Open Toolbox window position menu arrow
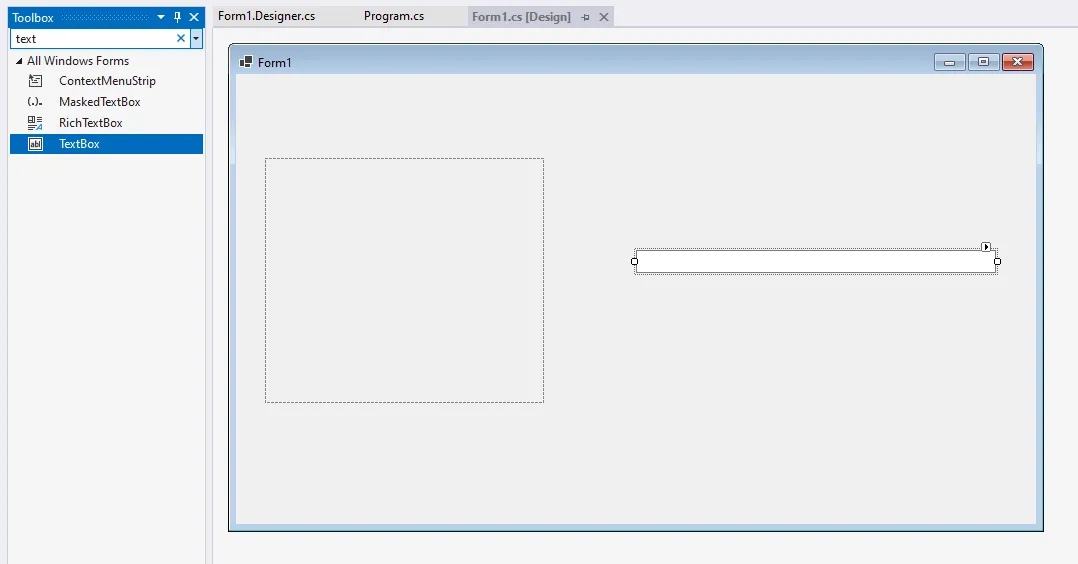 [161, 17]
